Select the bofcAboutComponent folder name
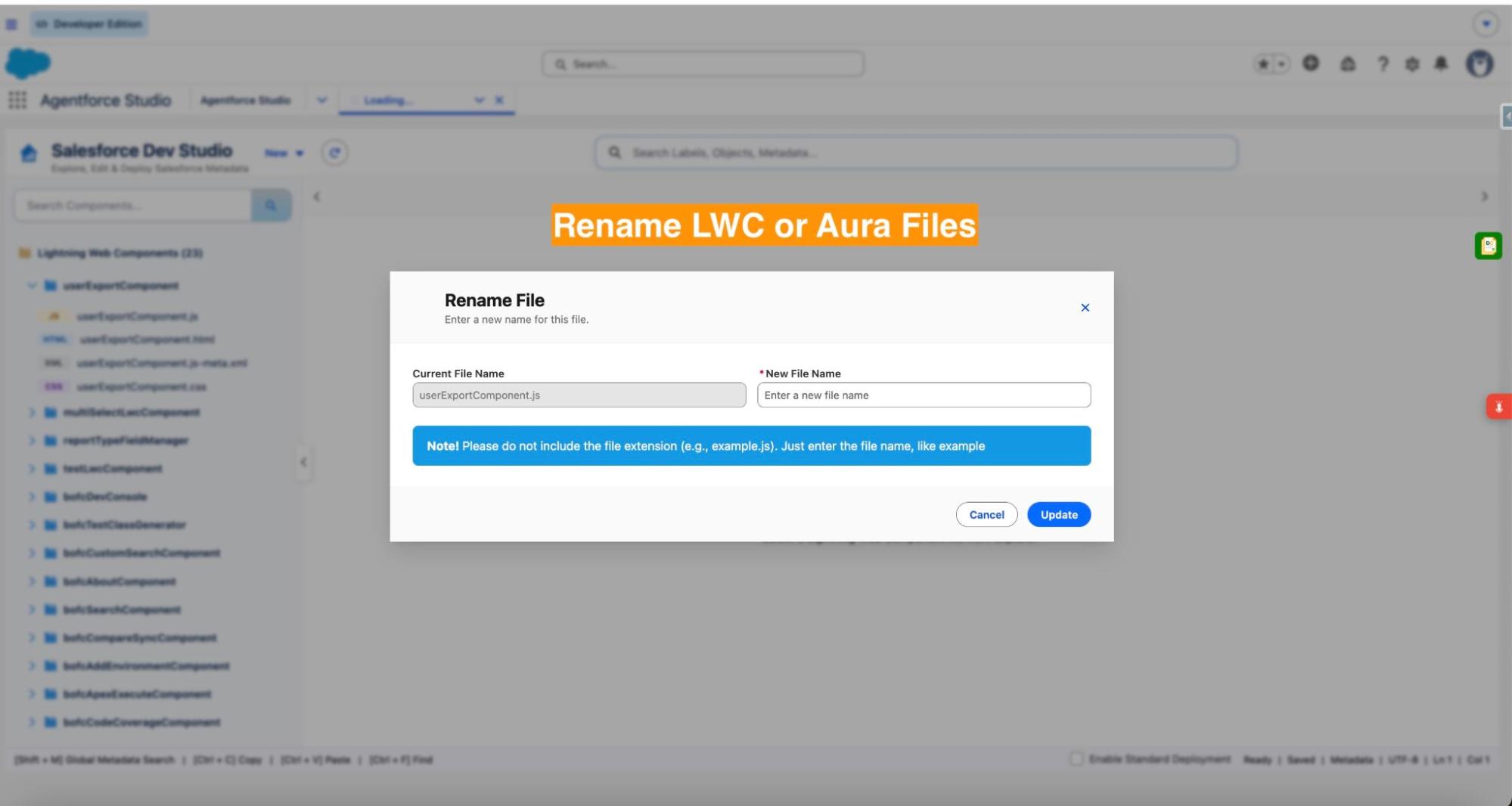The image size is (1512, 806). [120, 581]
